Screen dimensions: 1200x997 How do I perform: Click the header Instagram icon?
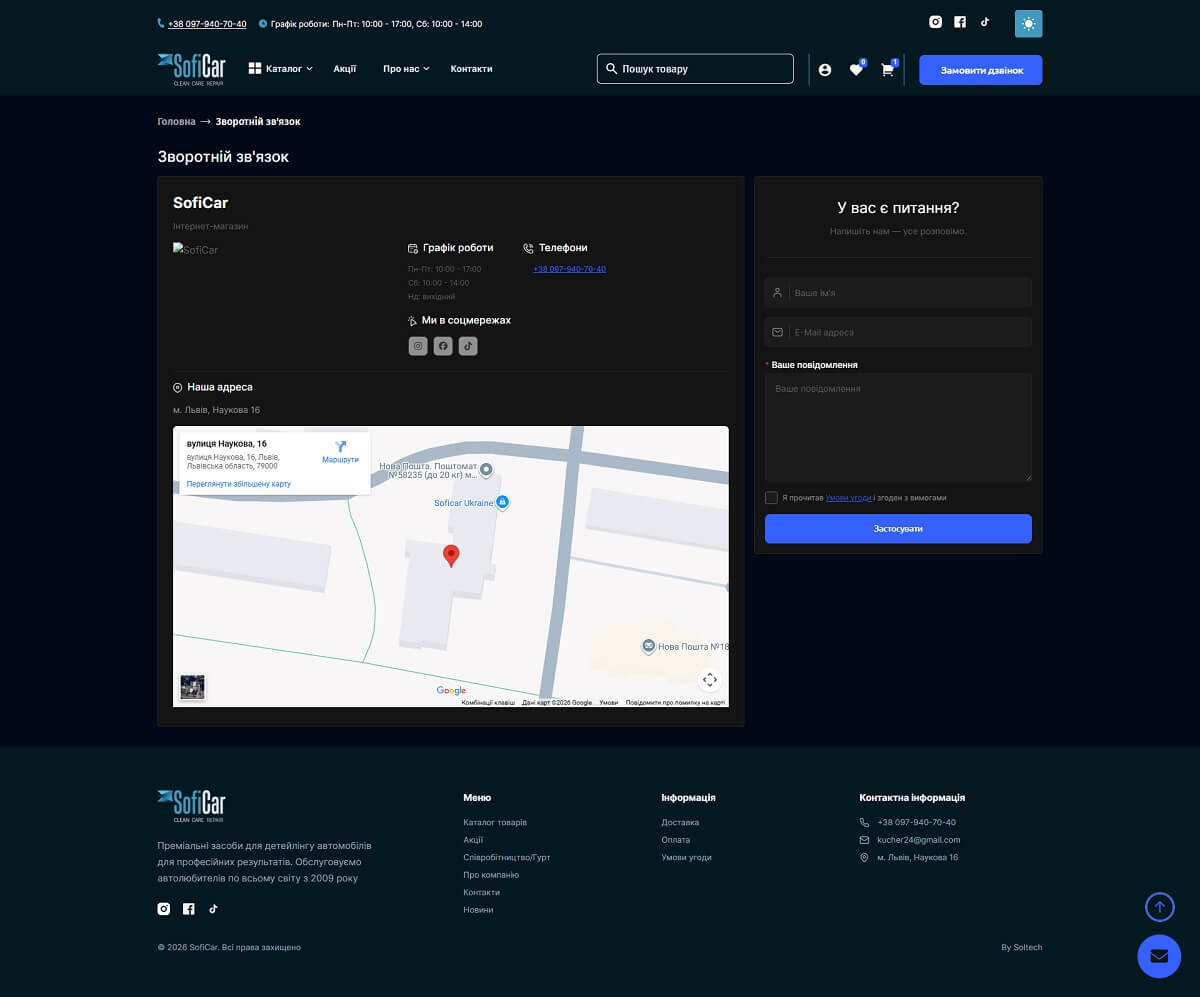pos(936,22)
